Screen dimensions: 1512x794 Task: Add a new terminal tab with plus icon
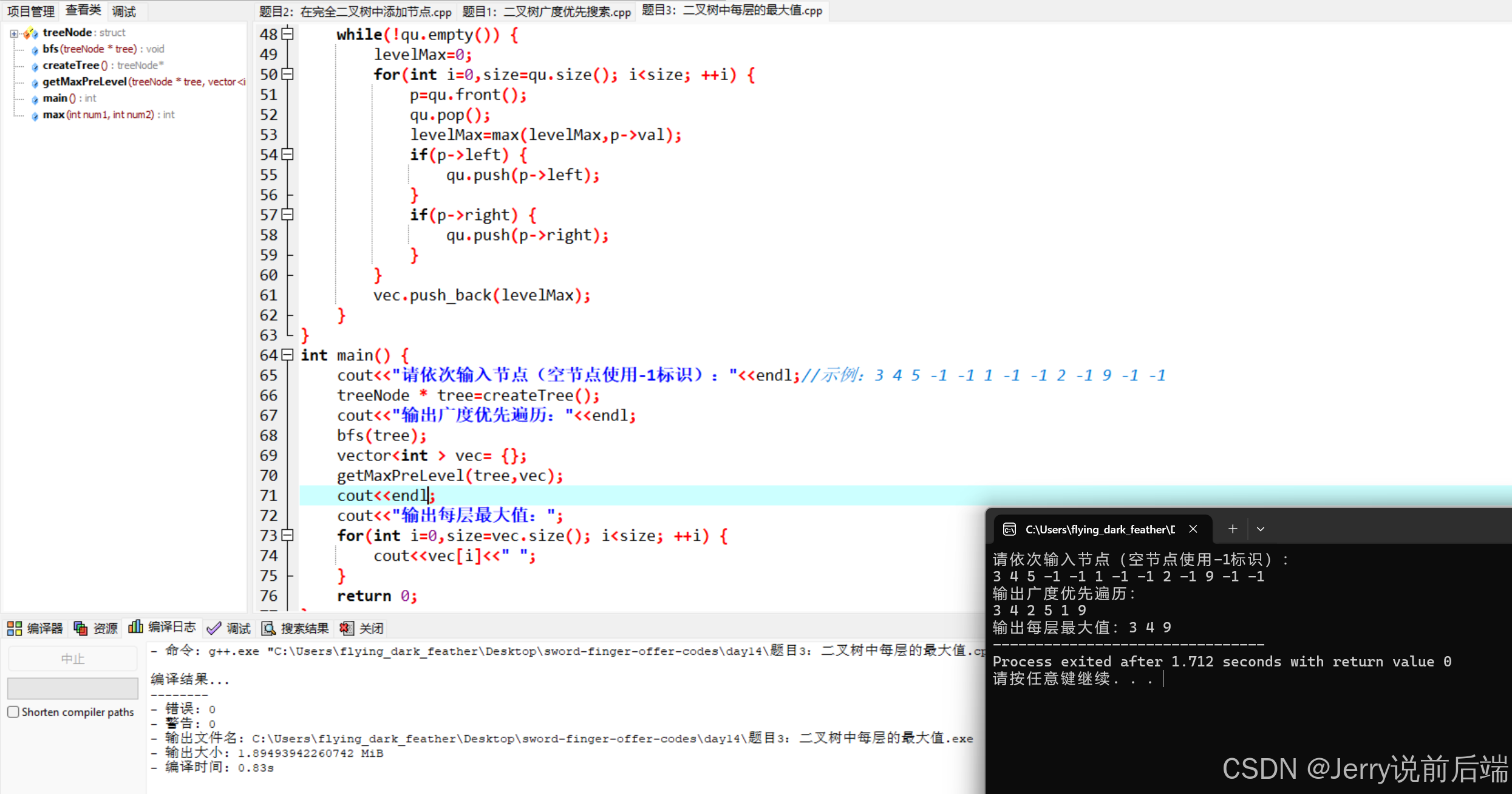(1232, 529)
